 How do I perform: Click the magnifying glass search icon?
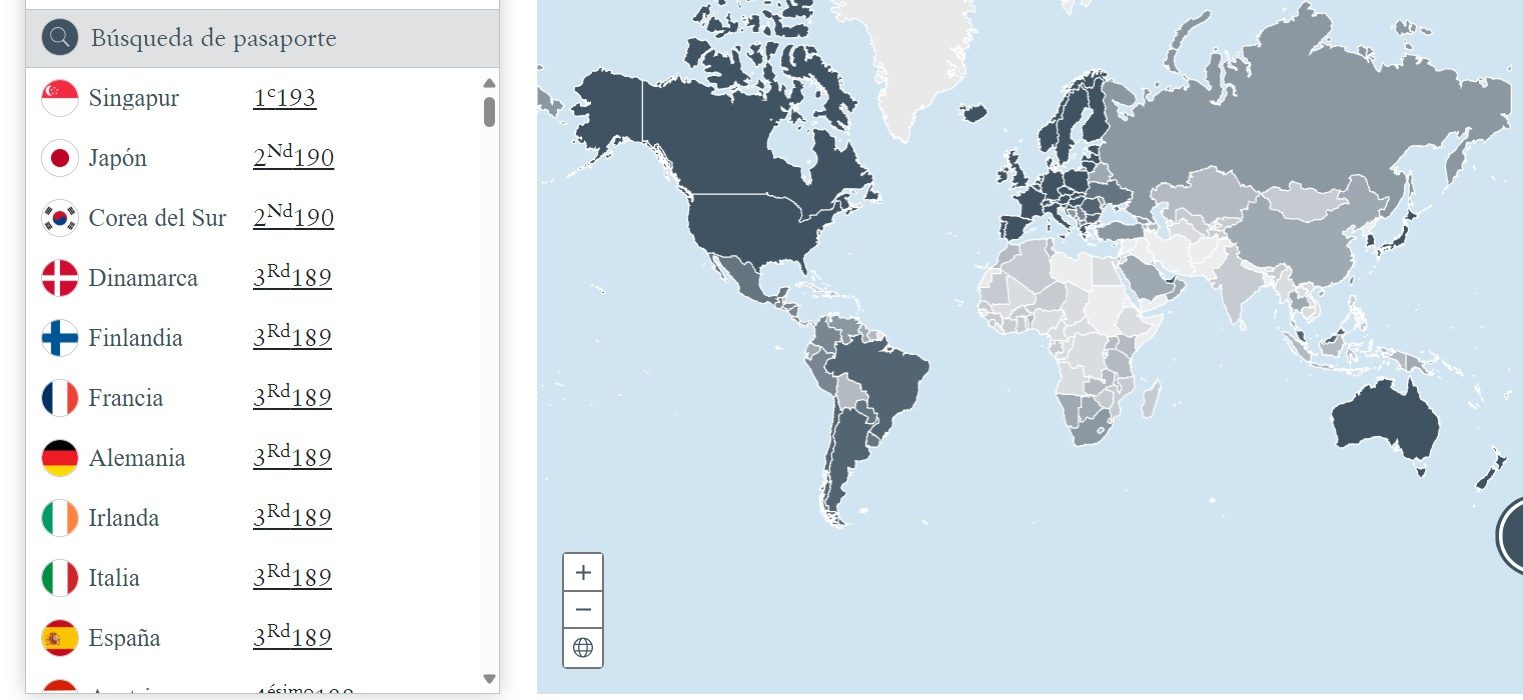click(60, 38)
